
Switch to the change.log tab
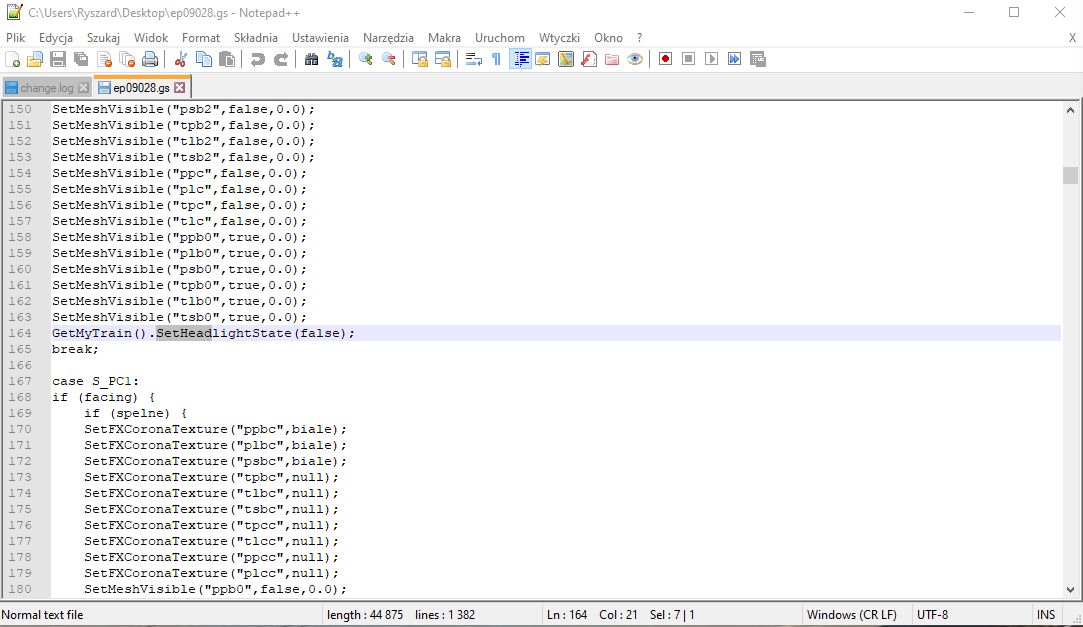(46, 88)
